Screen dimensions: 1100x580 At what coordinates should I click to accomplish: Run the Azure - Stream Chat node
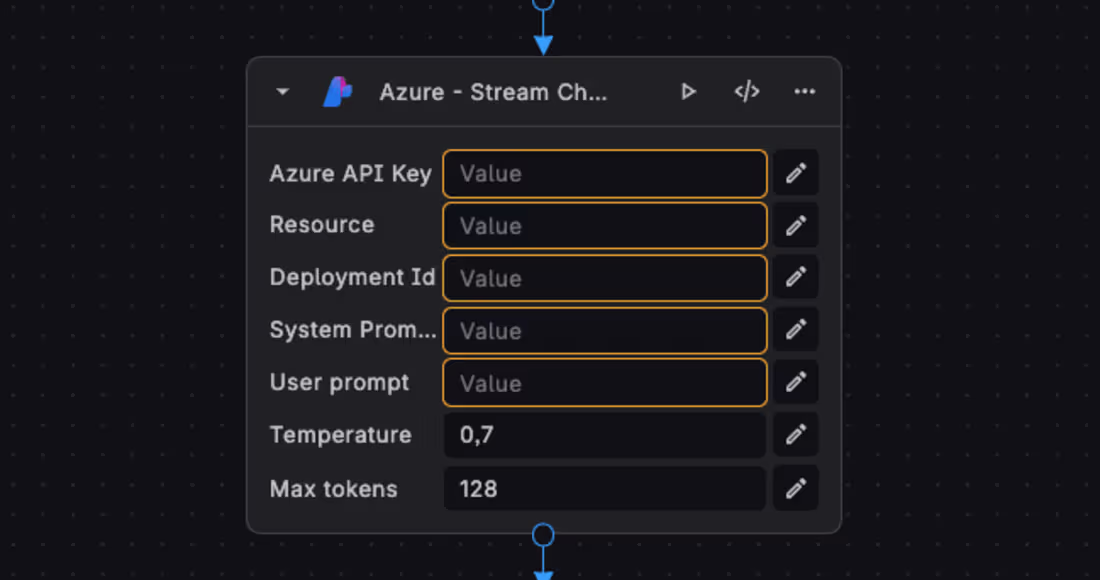click(688, 91)
